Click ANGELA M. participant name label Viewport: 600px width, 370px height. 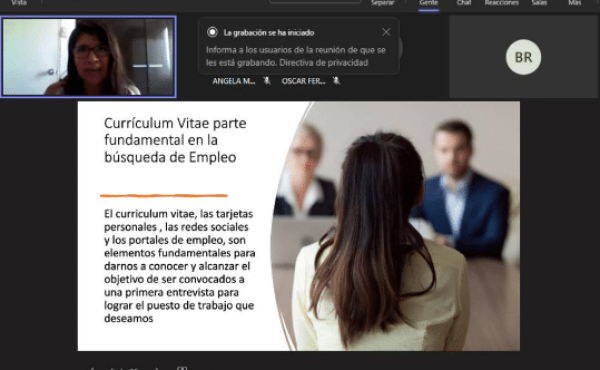tap(233, 81)
